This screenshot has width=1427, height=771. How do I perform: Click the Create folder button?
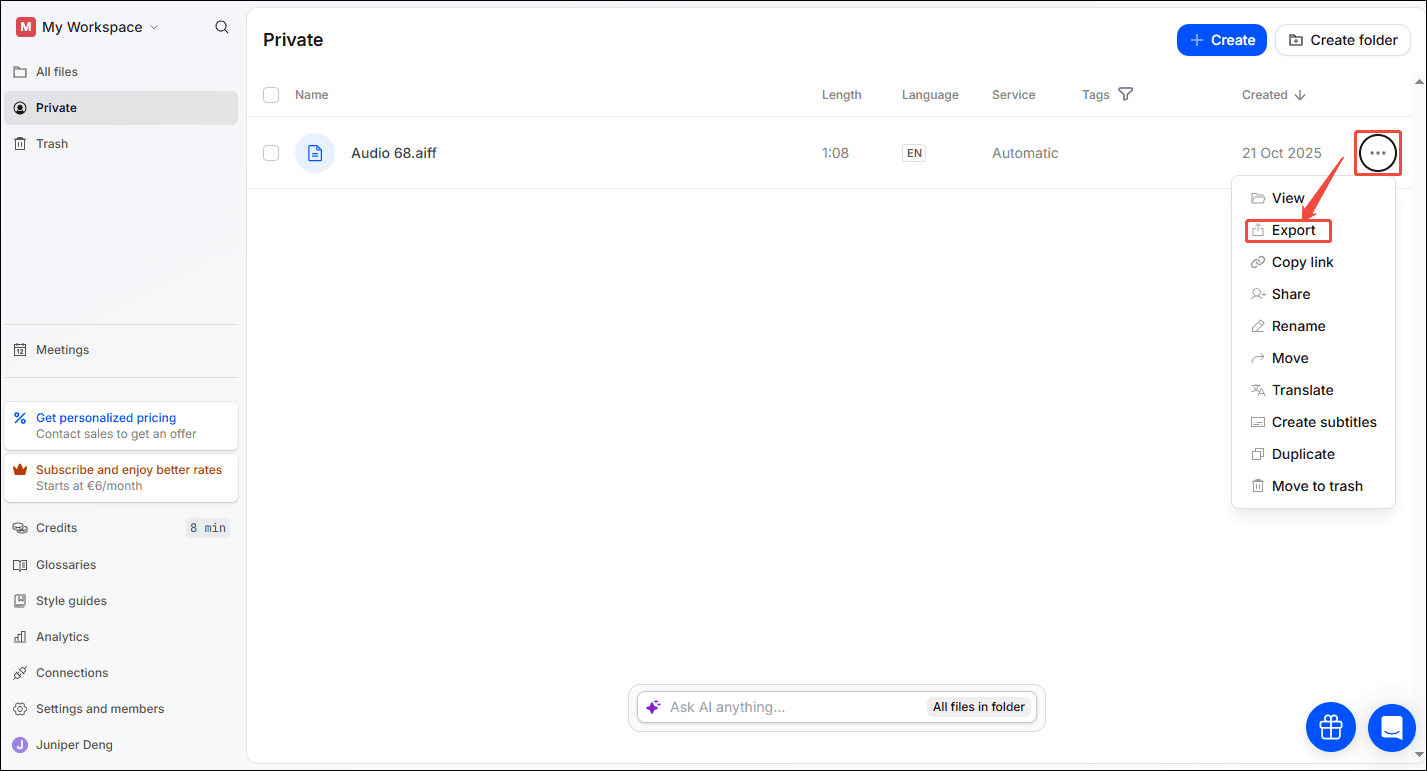point(1343,40)
